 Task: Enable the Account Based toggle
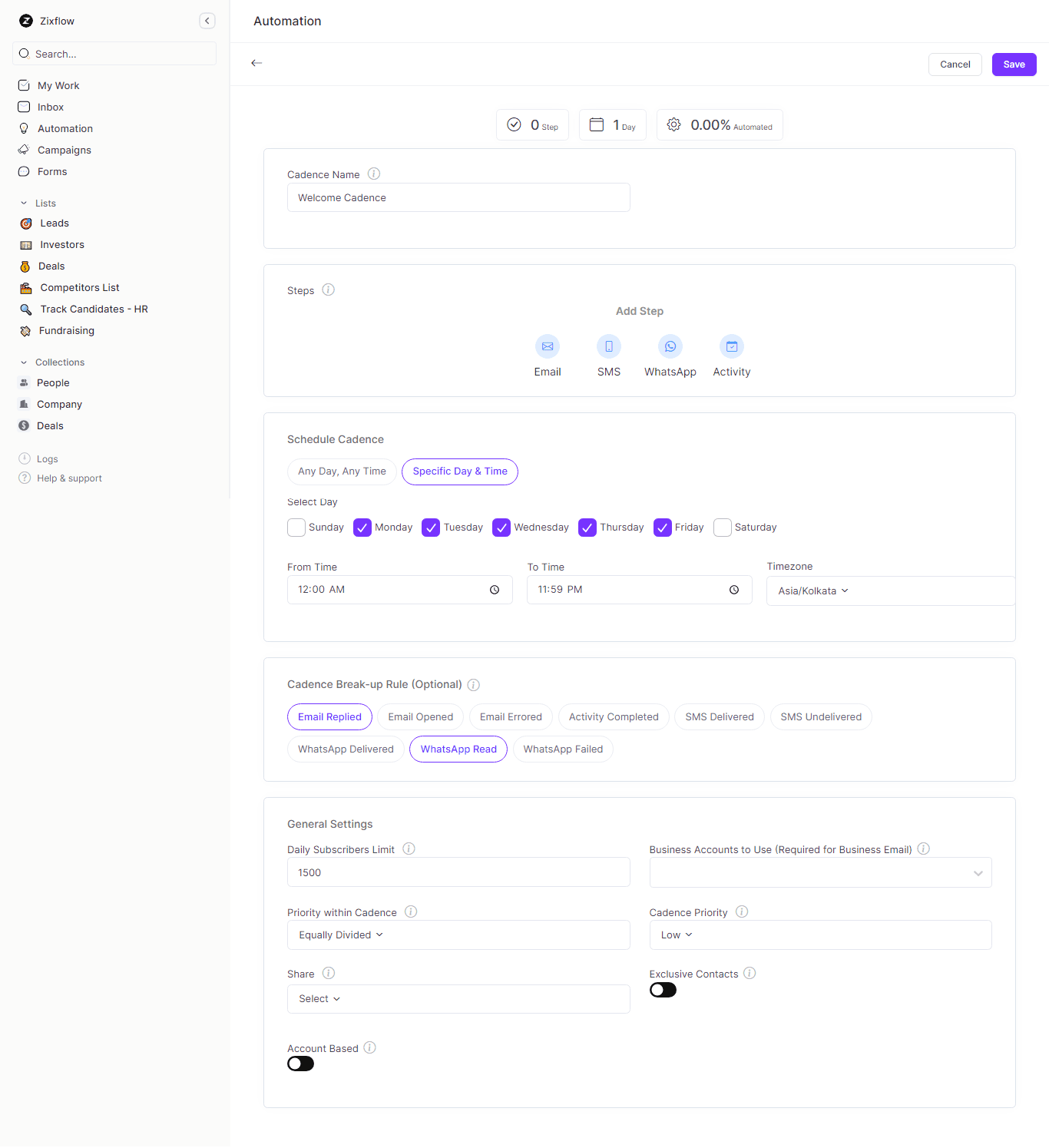300,1064
